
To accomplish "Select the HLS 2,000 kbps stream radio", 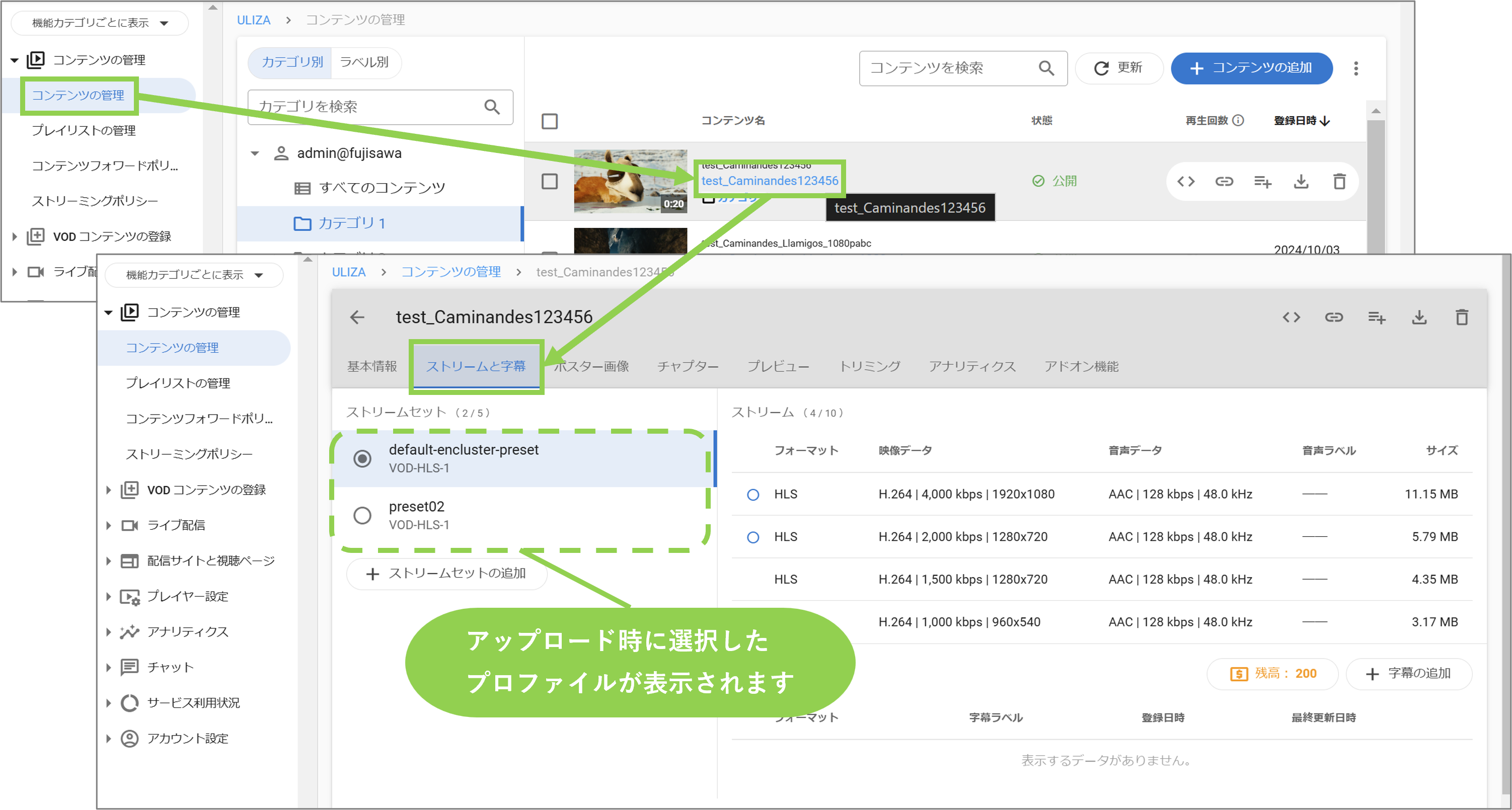I will [753, 537].
